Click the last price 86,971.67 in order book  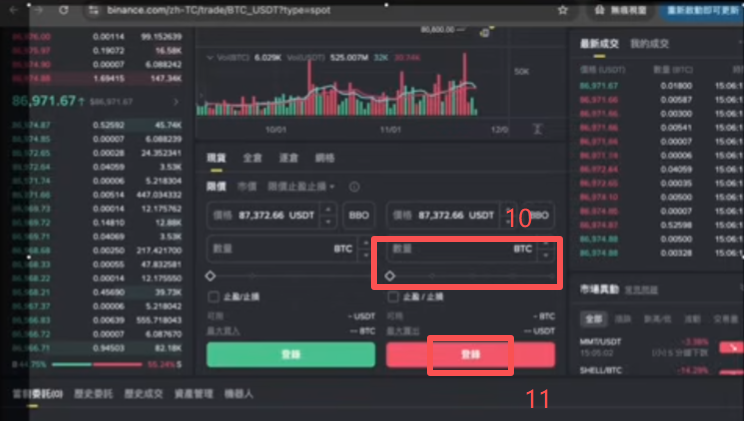coord(44,101)
